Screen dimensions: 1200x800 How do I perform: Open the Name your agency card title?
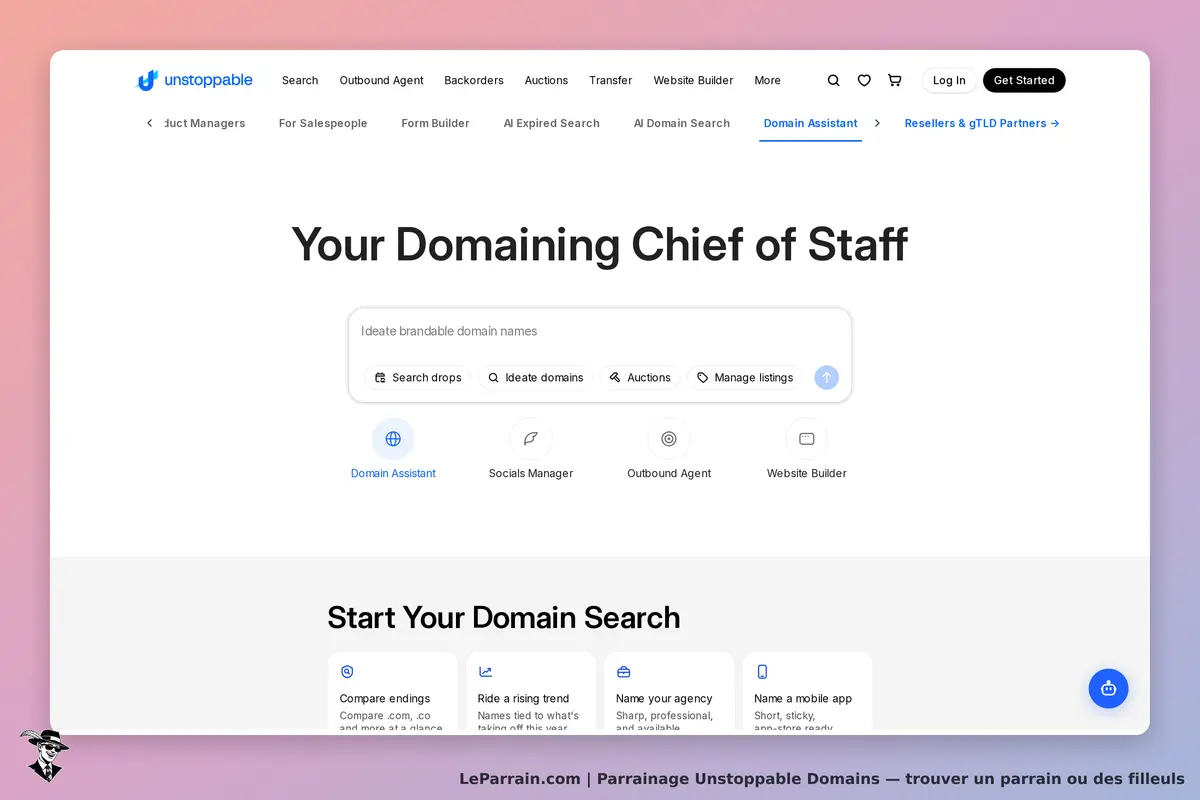[664, 698]
